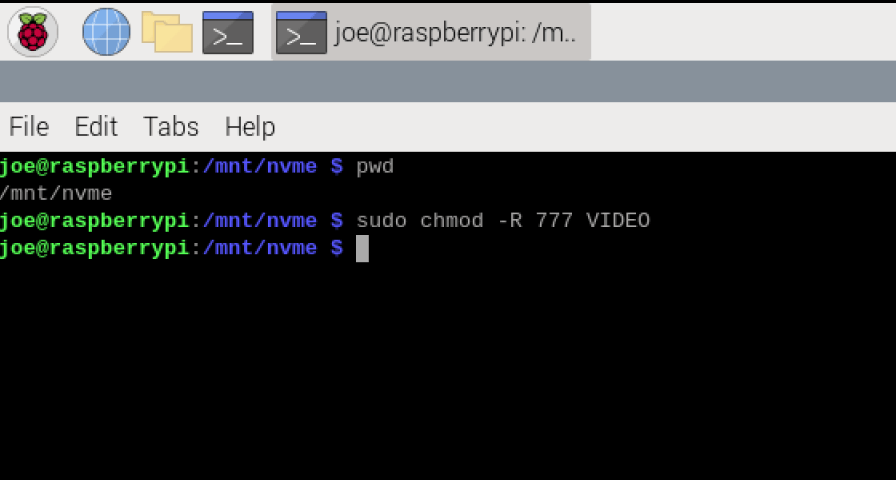This screenshot has width=896, height=480.
Task: Open the Tabs menu
Action: point(171,127)
